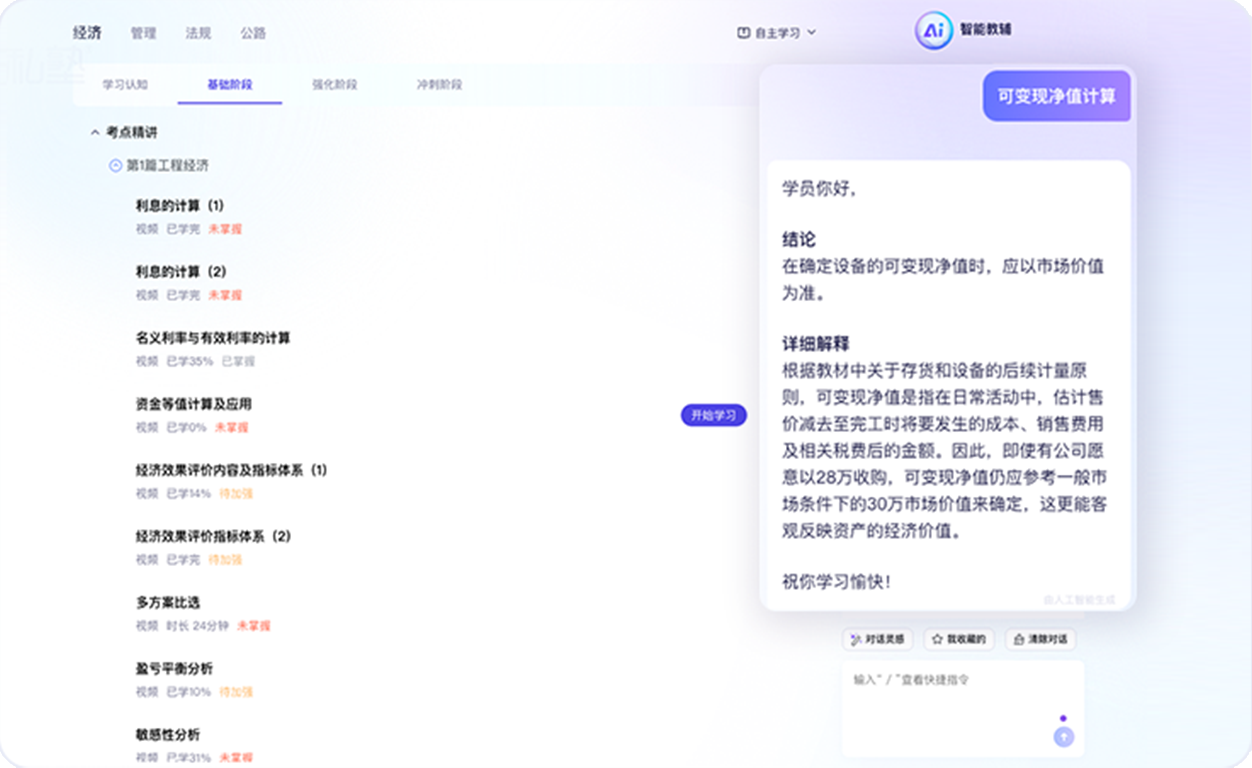The height and width of the screenshot is (768, 1252).
Task: Click the 可变现净值计算 message bubble
Action: (1056, 96)
